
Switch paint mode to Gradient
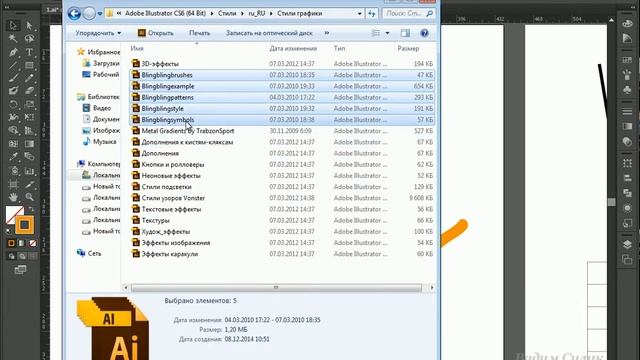pyautogui.click(x=22, y=243)
